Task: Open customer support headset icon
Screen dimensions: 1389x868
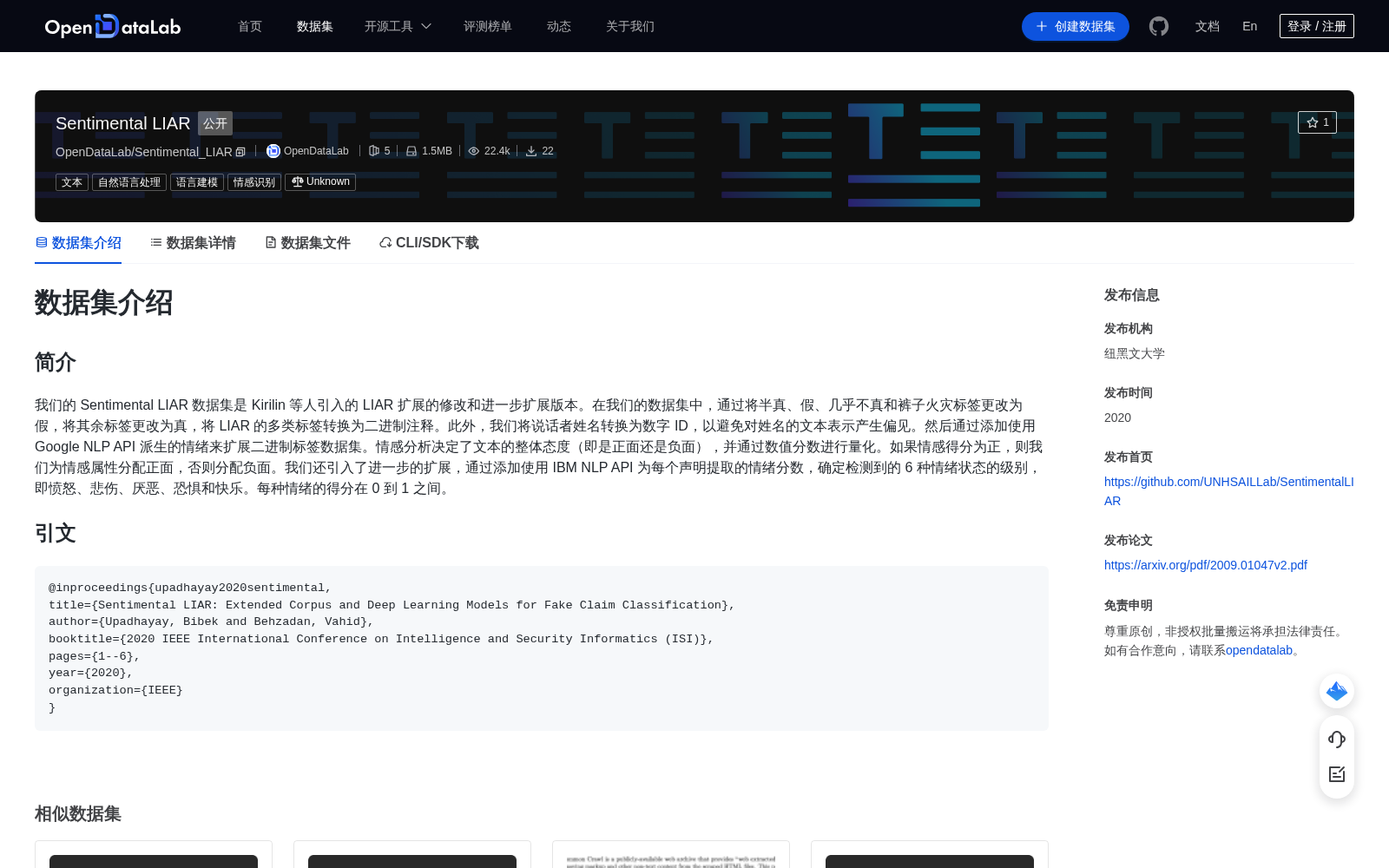Action: pyautogui.click(x=1337, y=740)
